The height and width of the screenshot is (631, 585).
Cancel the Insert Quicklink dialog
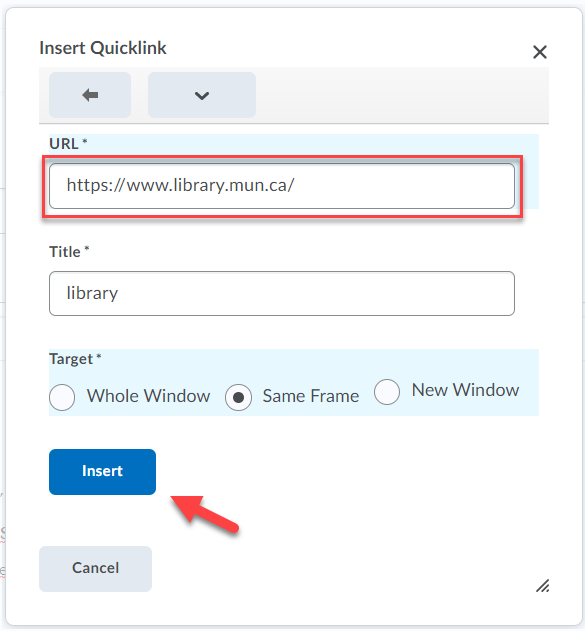95,569
